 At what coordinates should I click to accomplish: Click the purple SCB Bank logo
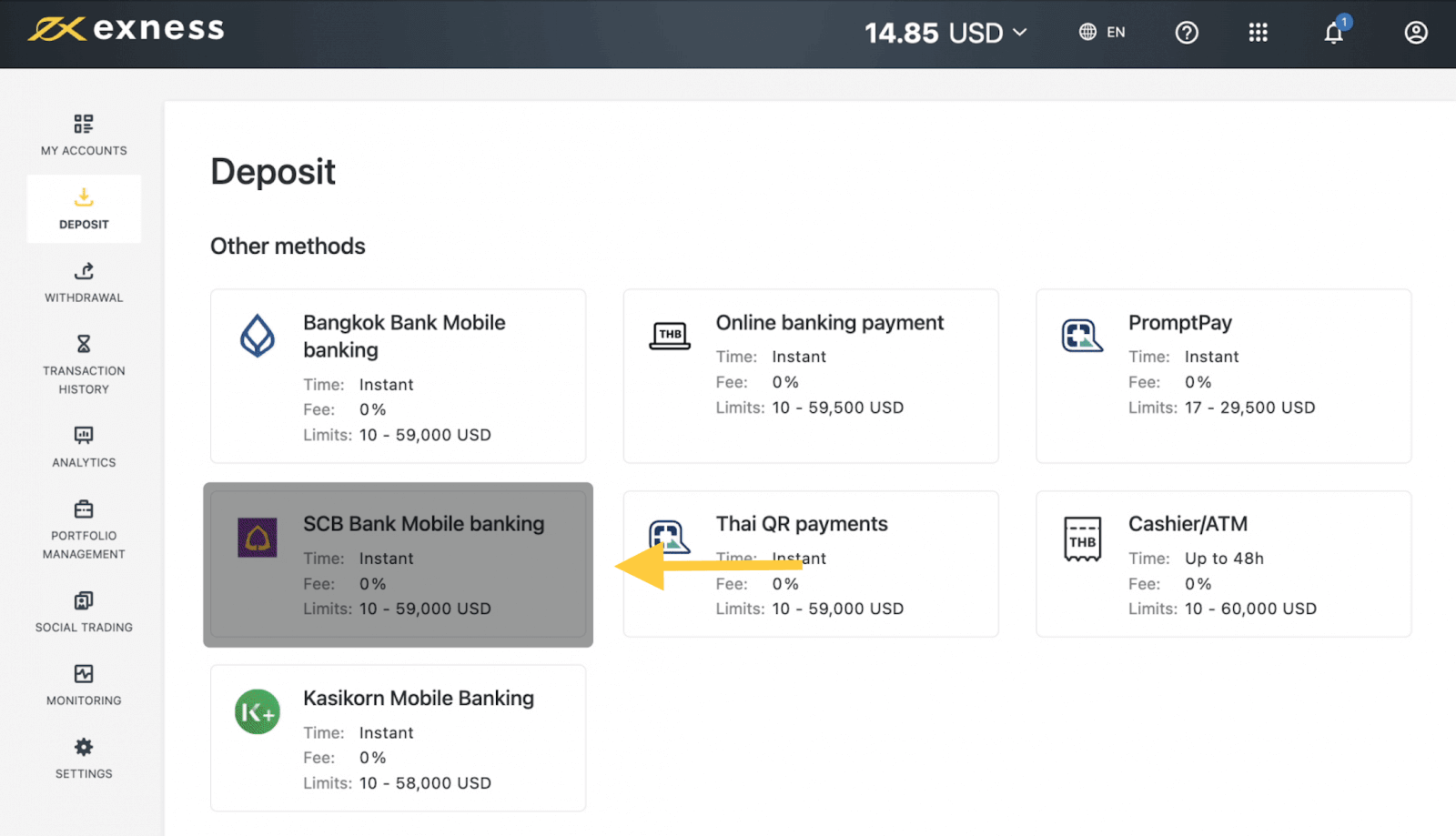(x=258, y=538)
